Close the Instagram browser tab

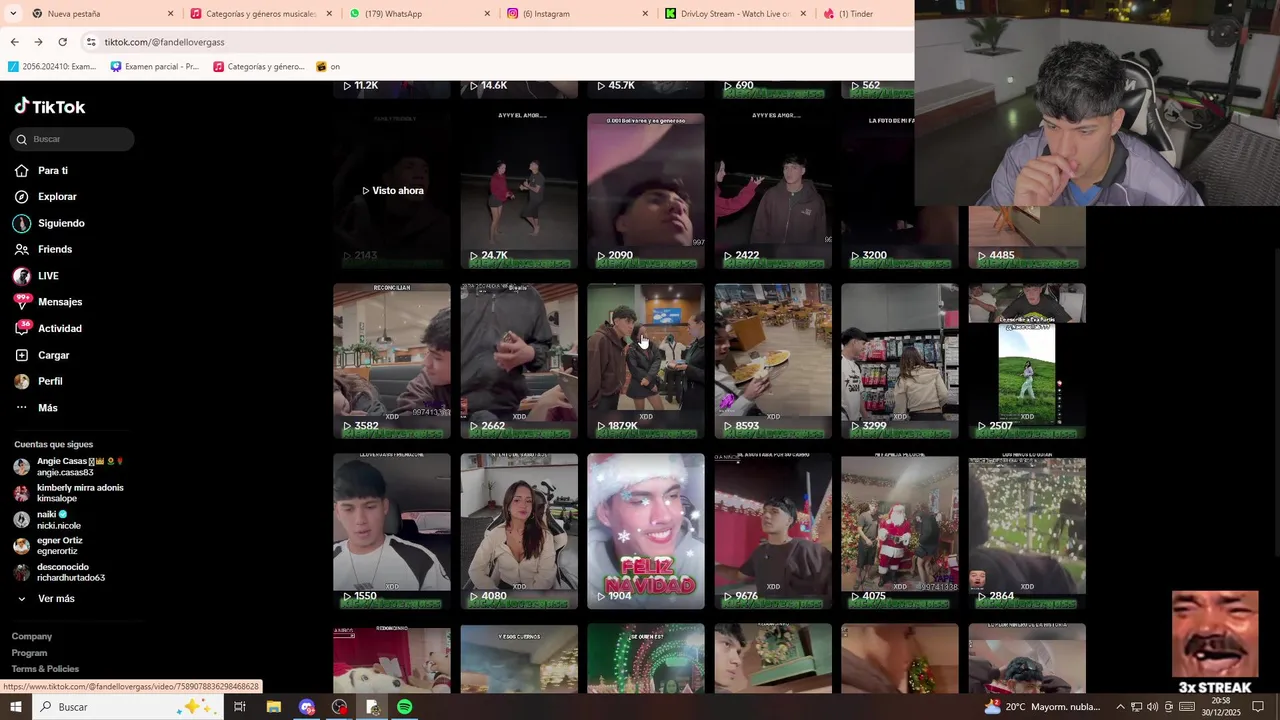645,13
